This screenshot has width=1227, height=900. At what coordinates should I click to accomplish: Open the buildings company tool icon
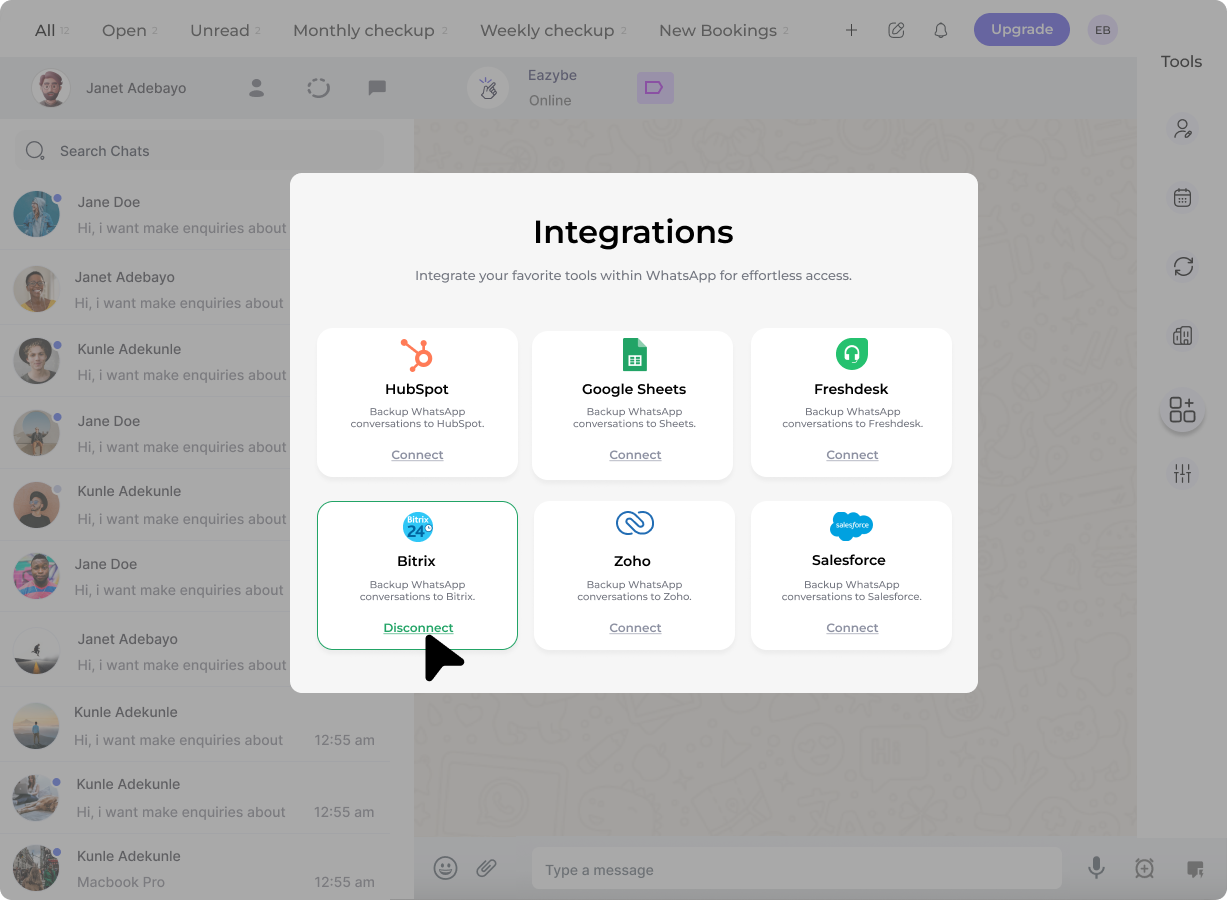pyautogui.click(x=1183, y=336)
